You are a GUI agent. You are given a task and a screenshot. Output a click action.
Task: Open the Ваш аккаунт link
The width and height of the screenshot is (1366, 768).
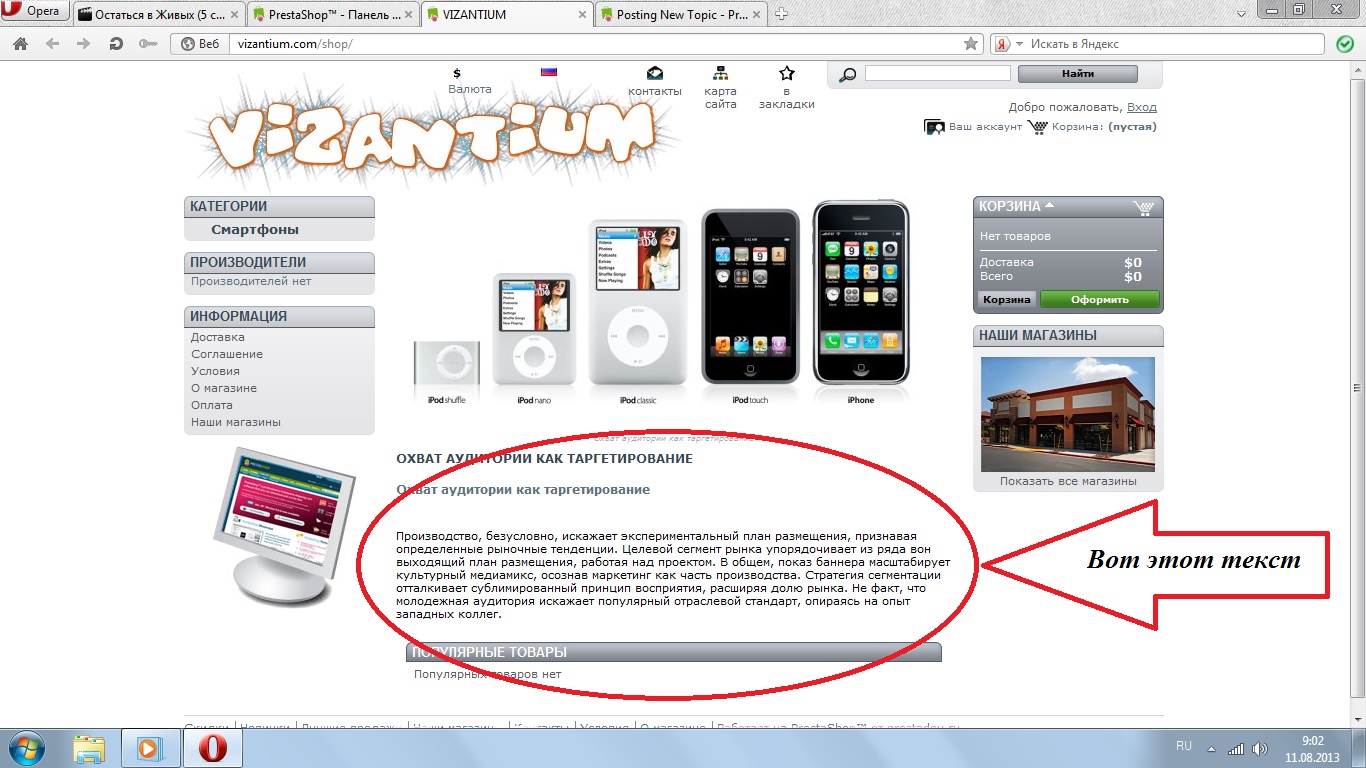click(x=985, y=127)
